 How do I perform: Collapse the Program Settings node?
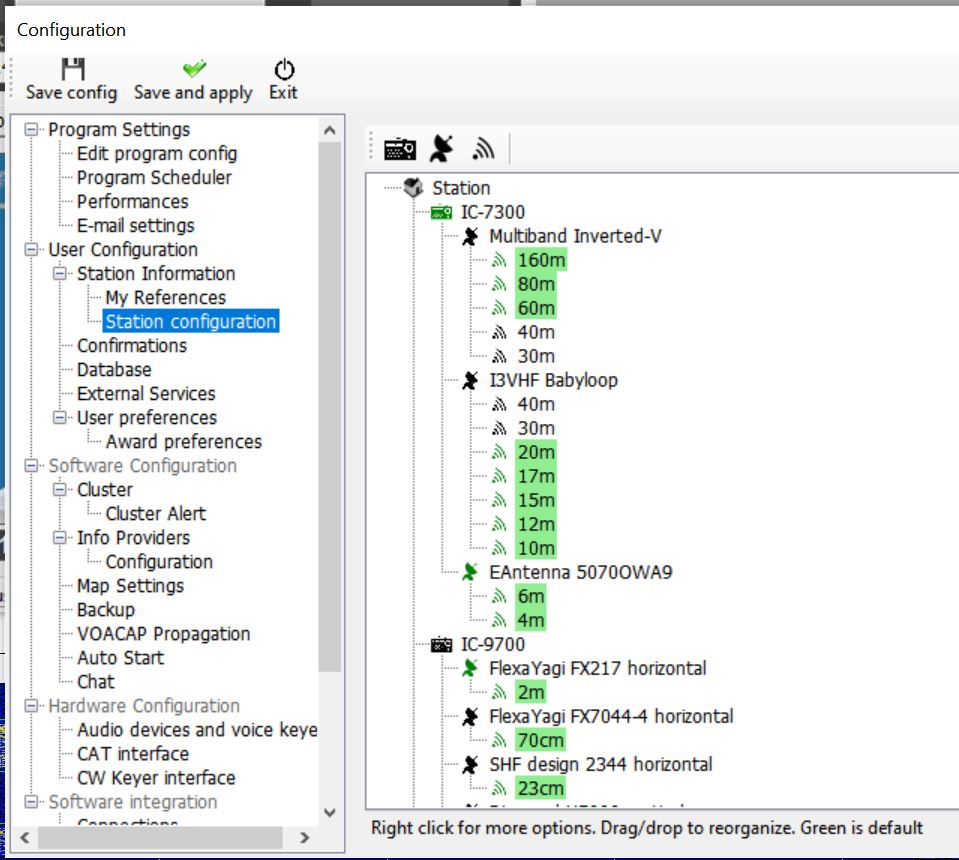[x=31, y=130]
